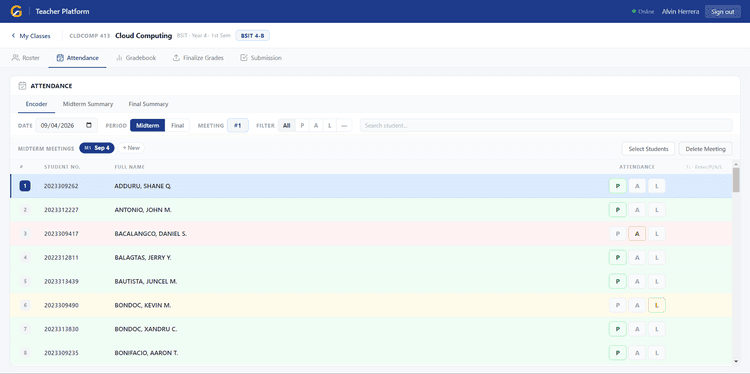Viewport: 750px width, 374px height.
Task: Click the Delete Meeting button
Action: coord(706,149)
